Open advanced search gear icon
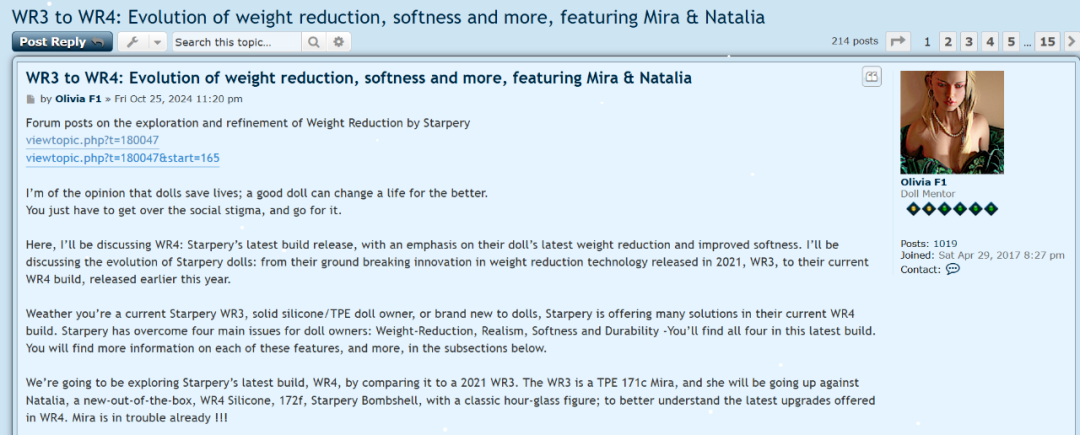The image size is (1080, 435). click(339, 42)
